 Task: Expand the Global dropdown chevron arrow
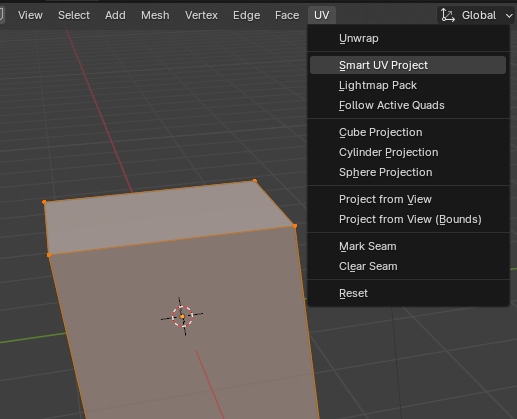[x=509, y=15]
